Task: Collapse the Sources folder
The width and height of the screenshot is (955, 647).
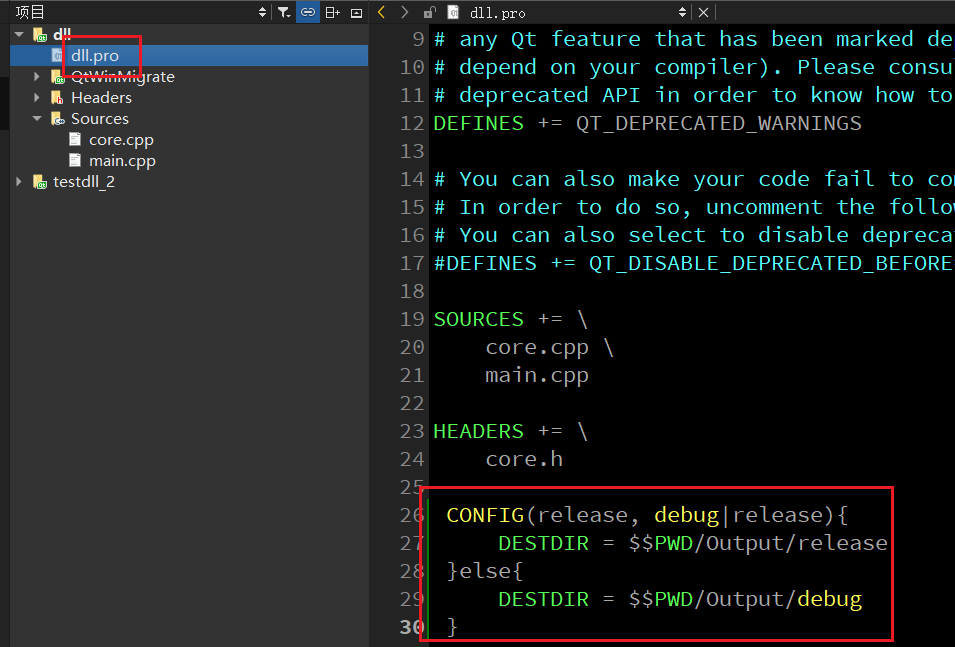Action: point(37,119)
